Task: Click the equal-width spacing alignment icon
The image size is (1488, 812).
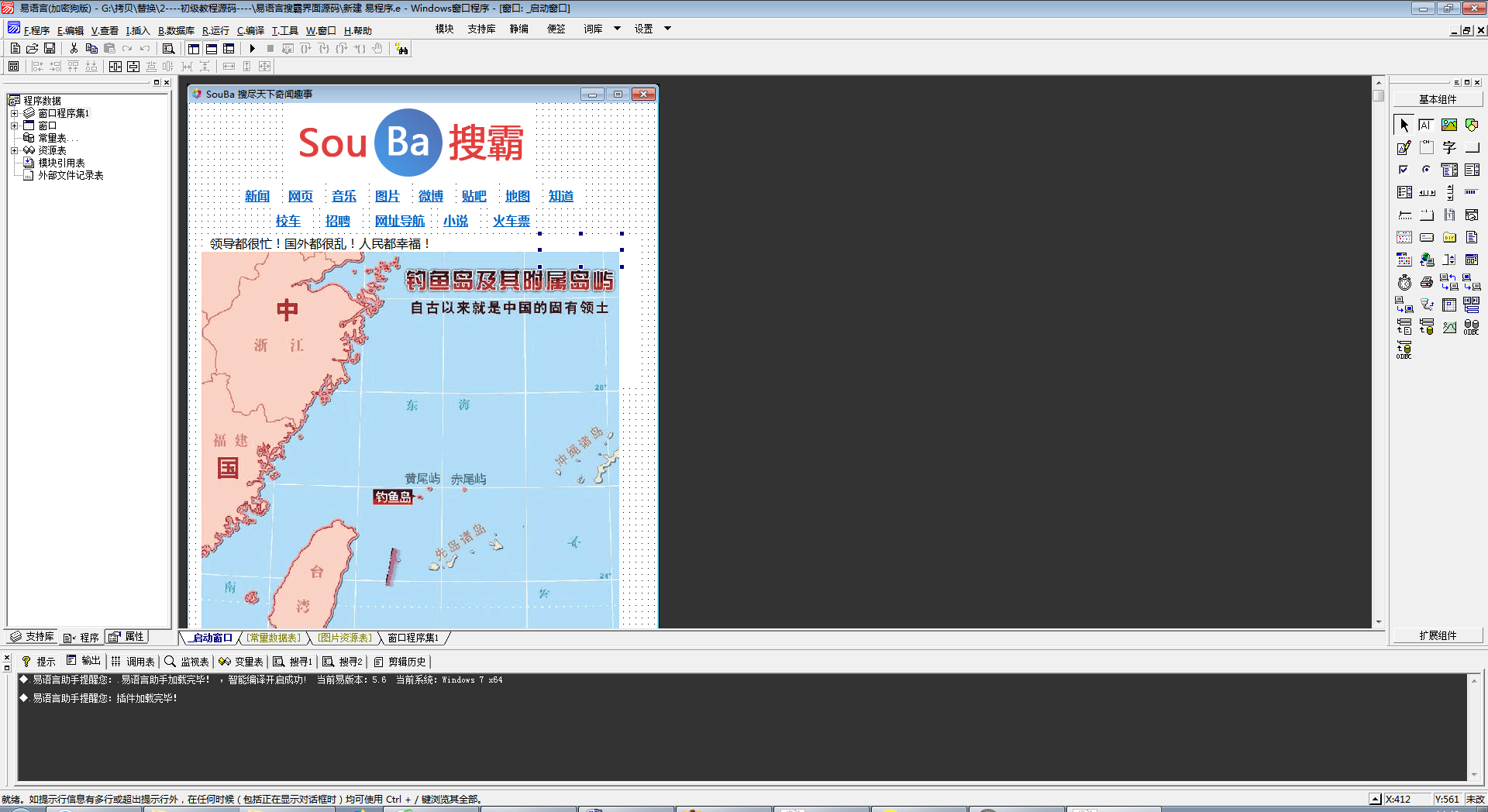Action: pos(187,67)
